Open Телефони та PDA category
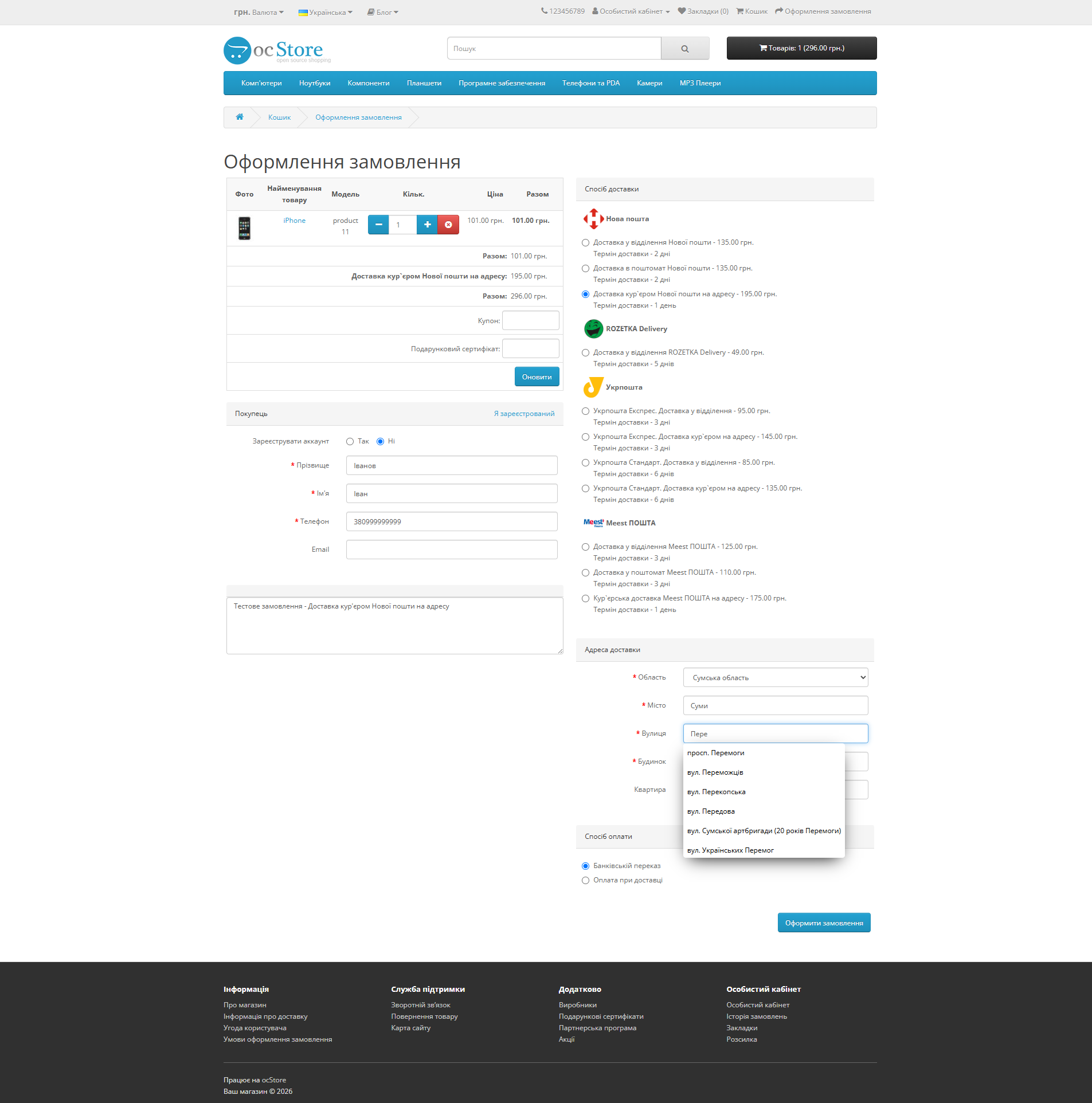The image size is (1092, 1103). pos(591,83)
